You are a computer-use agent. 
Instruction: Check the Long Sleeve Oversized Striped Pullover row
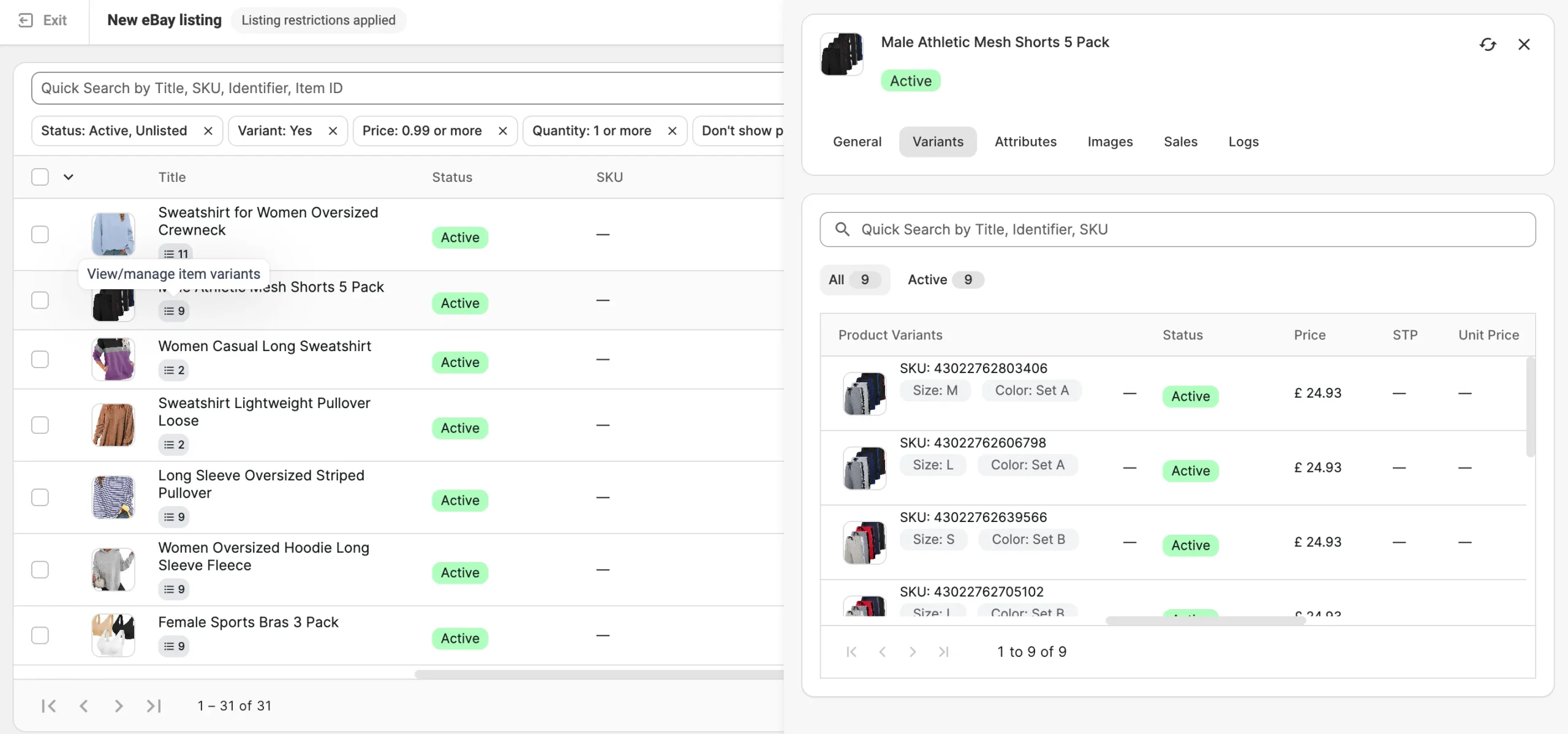[40, 498]
